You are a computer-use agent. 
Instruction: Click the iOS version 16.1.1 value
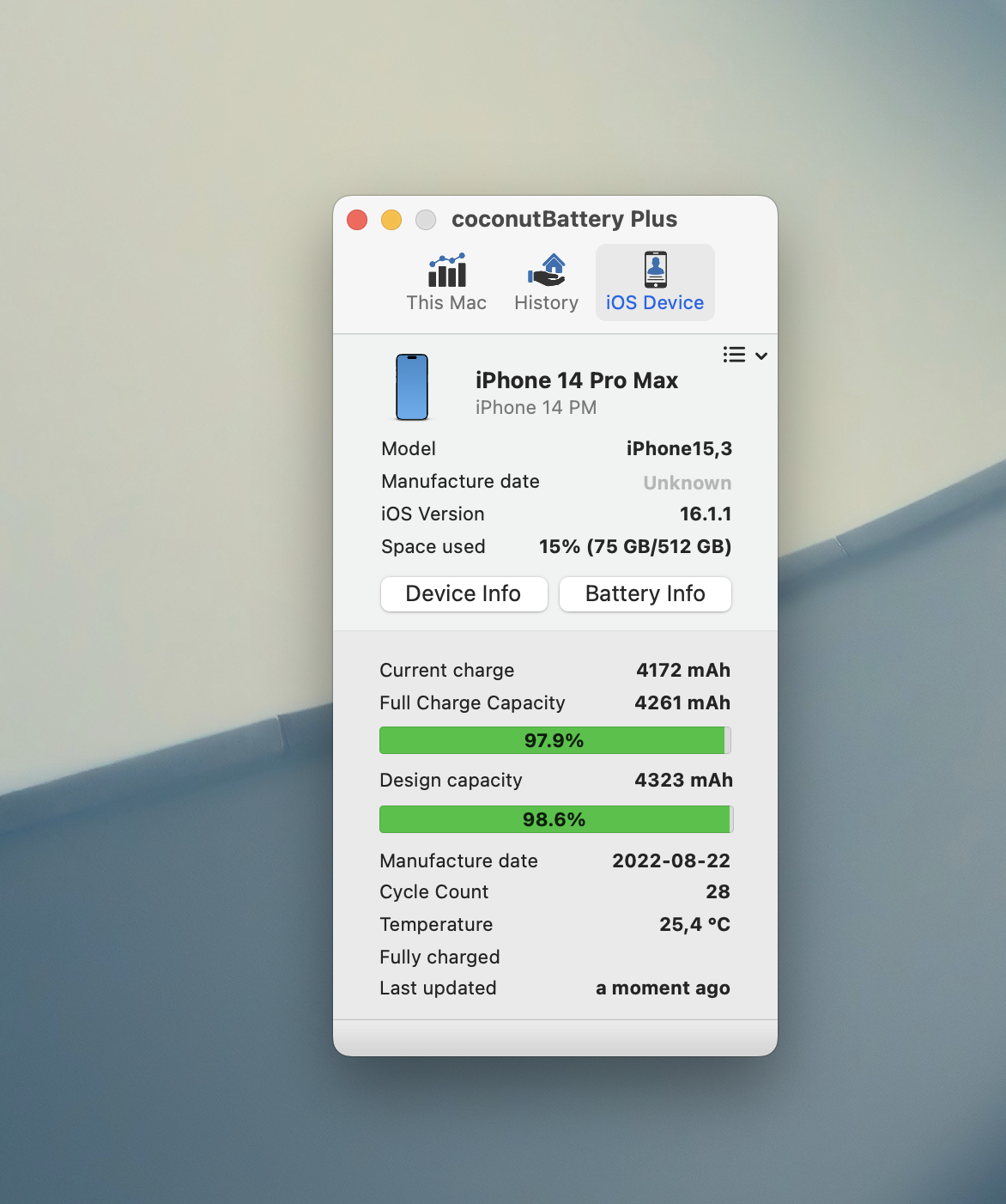click(706, 514)
